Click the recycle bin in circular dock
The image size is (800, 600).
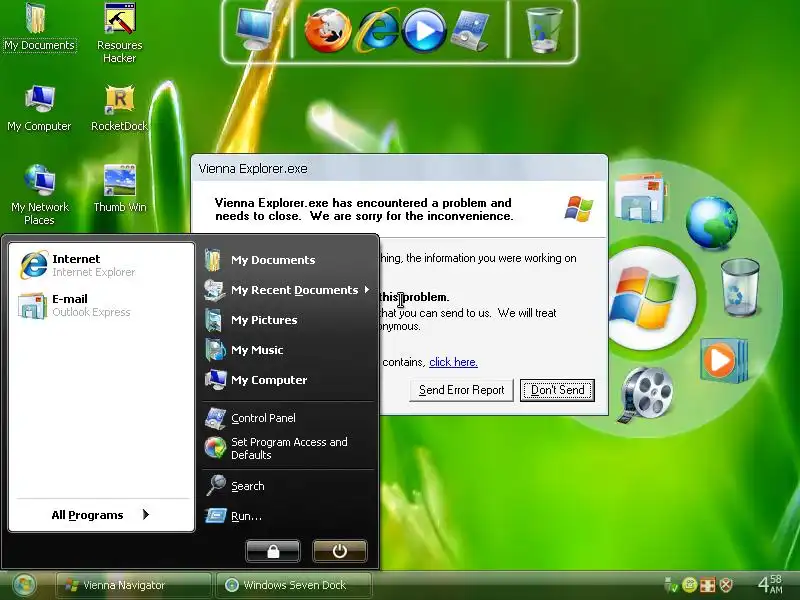(x=739, y=288)
